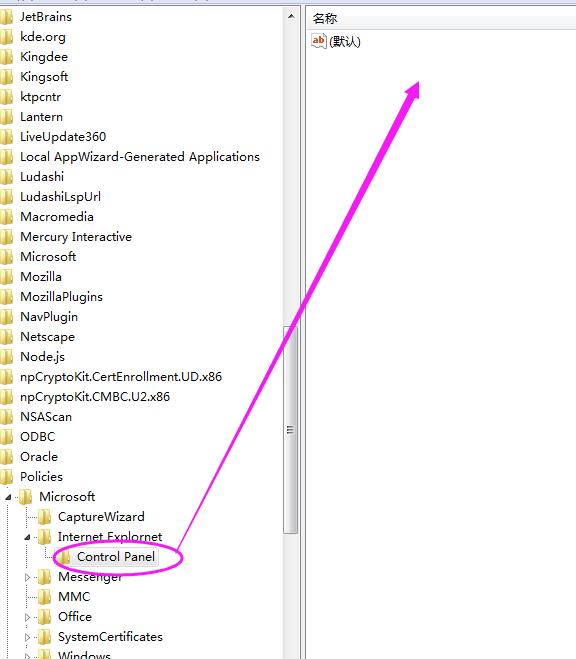Screen dimensions: 576x659
Task: Select the CaptureWizard key
Action: 101,517
